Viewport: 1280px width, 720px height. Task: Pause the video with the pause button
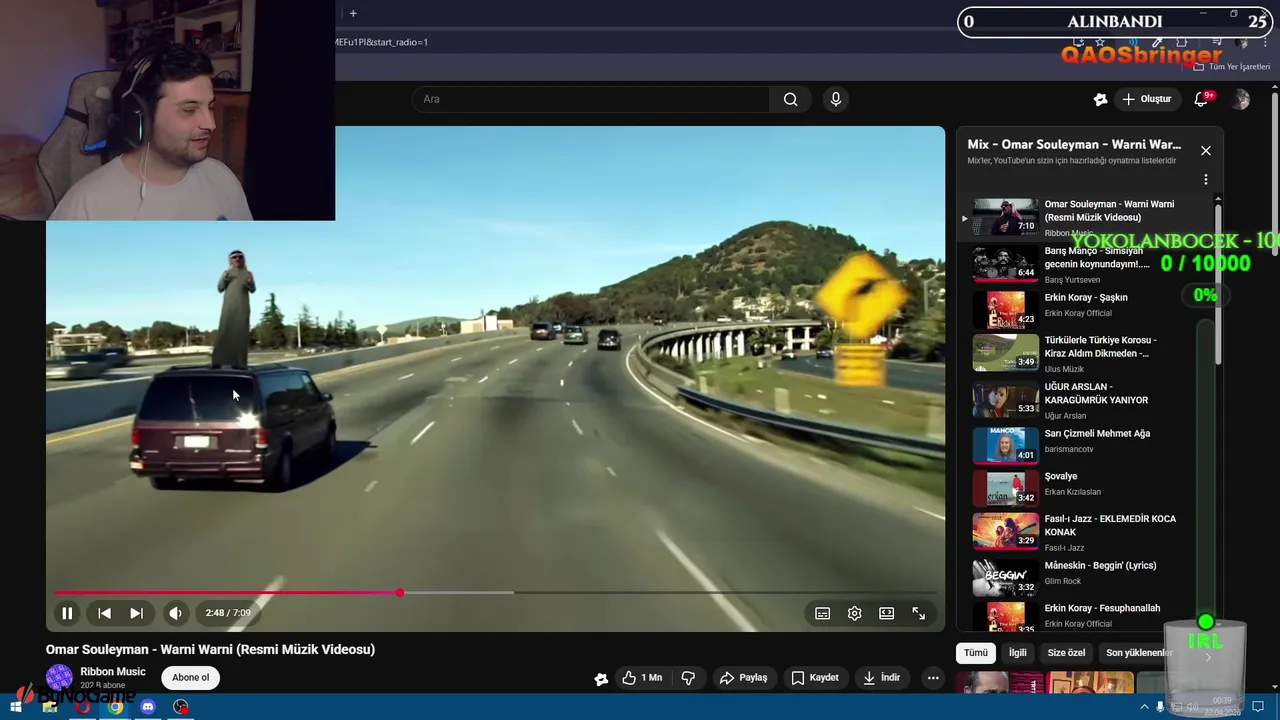(67, 613)
